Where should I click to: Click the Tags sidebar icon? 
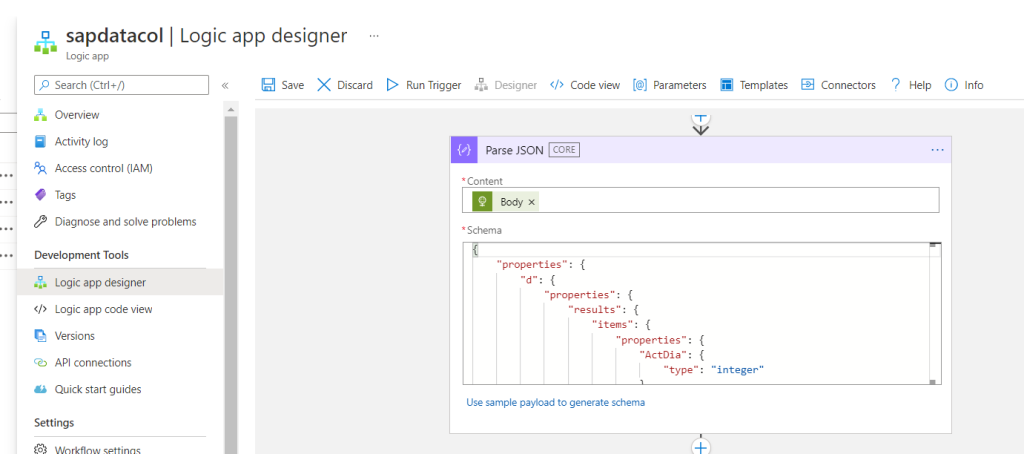(x=40, y=195)
